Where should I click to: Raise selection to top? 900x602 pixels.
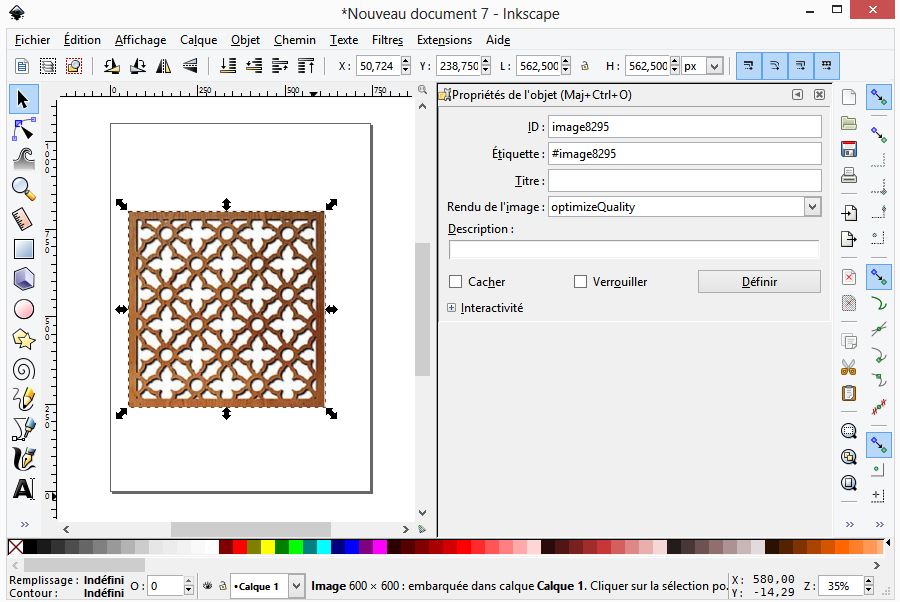tap(306, 66)
